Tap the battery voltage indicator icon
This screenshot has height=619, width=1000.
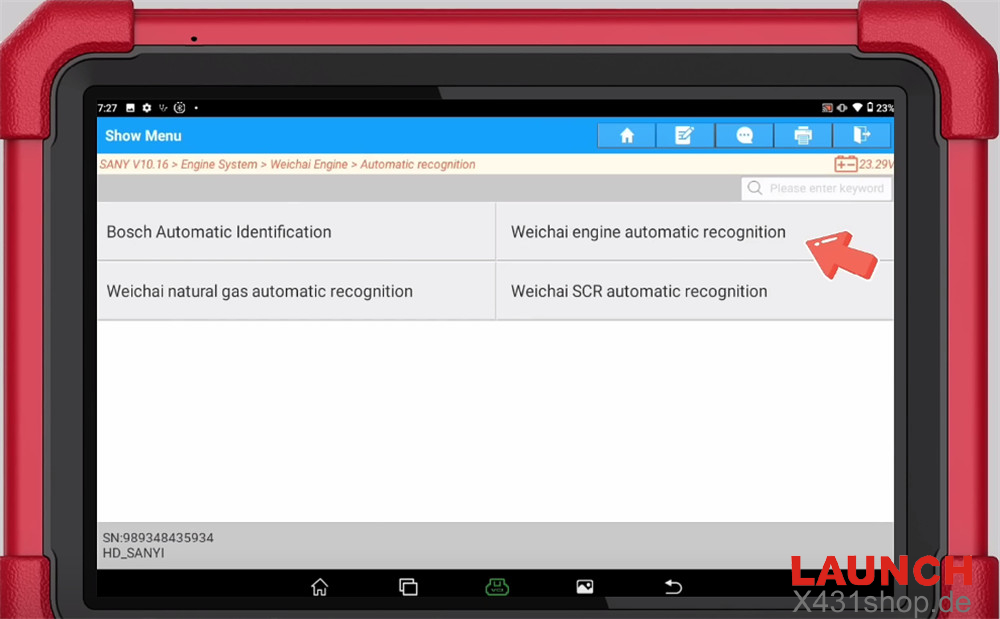(846, 164)
